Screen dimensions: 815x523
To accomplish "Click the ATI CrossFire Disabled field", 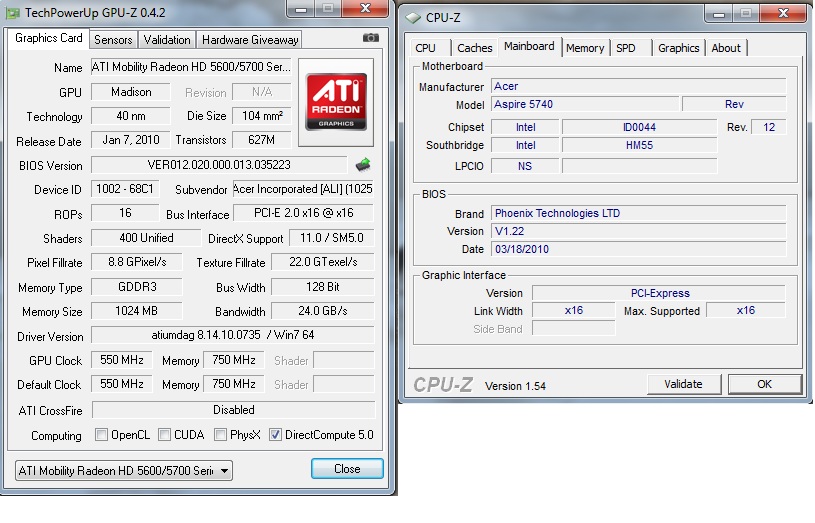I will pos(233,410).
